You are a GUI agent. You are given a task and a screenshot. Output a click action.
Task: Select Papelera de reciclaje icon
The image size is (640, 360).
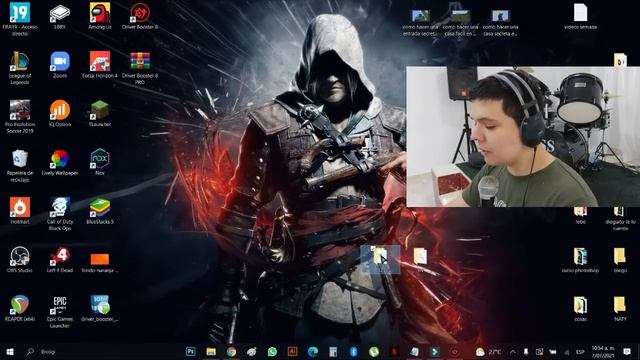20,165
